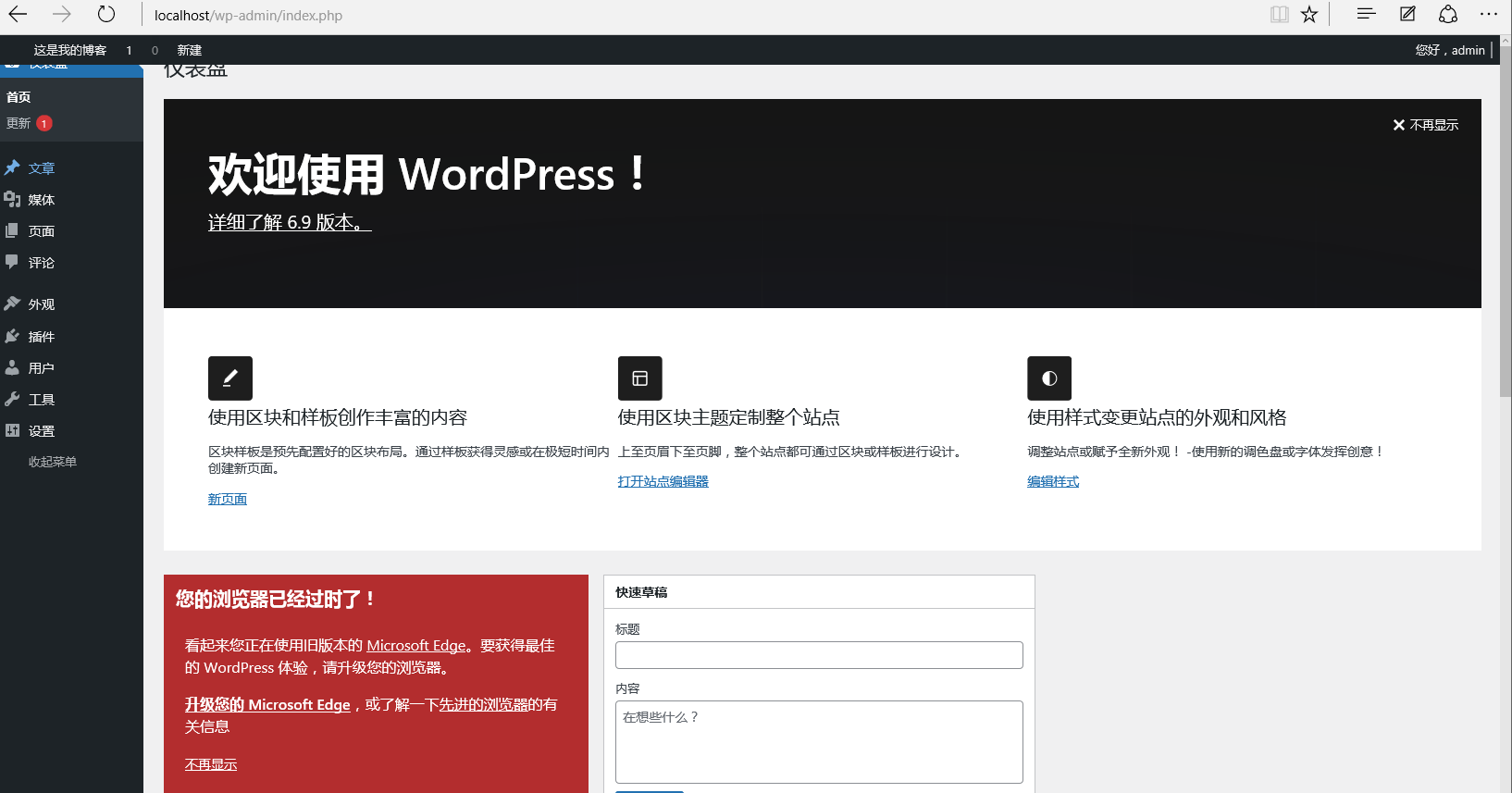Click the layout icon for block themes
Image resolution: width=1512 pixels, height=793 pixels.
[x=639, y=378]
